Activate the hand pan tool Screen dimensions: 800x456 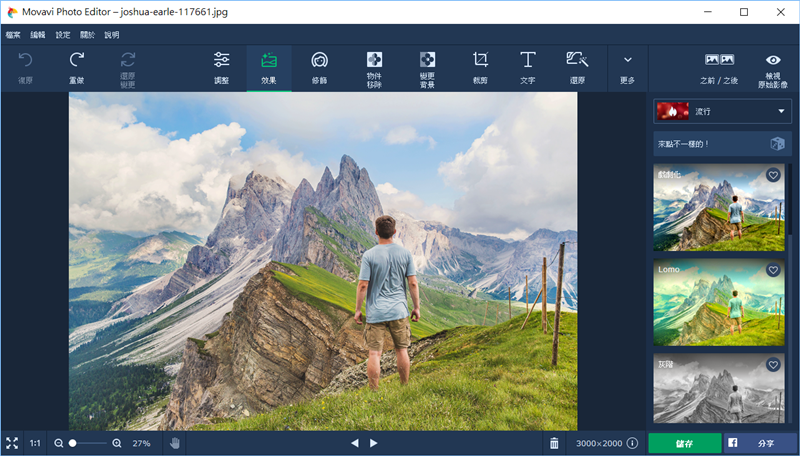[x=174, y=443]
